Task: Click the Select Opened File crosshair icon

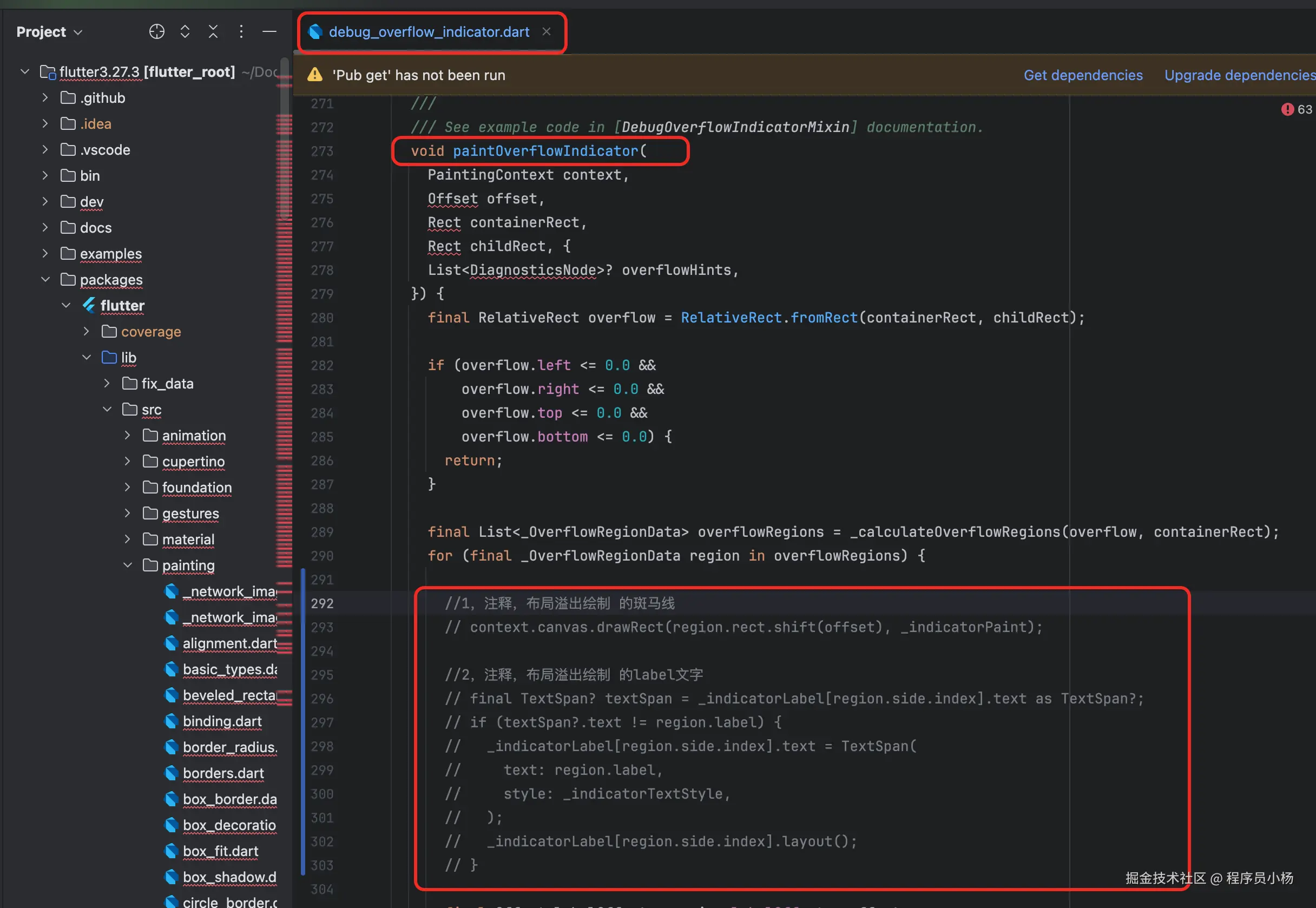Action: coord(156,31)
